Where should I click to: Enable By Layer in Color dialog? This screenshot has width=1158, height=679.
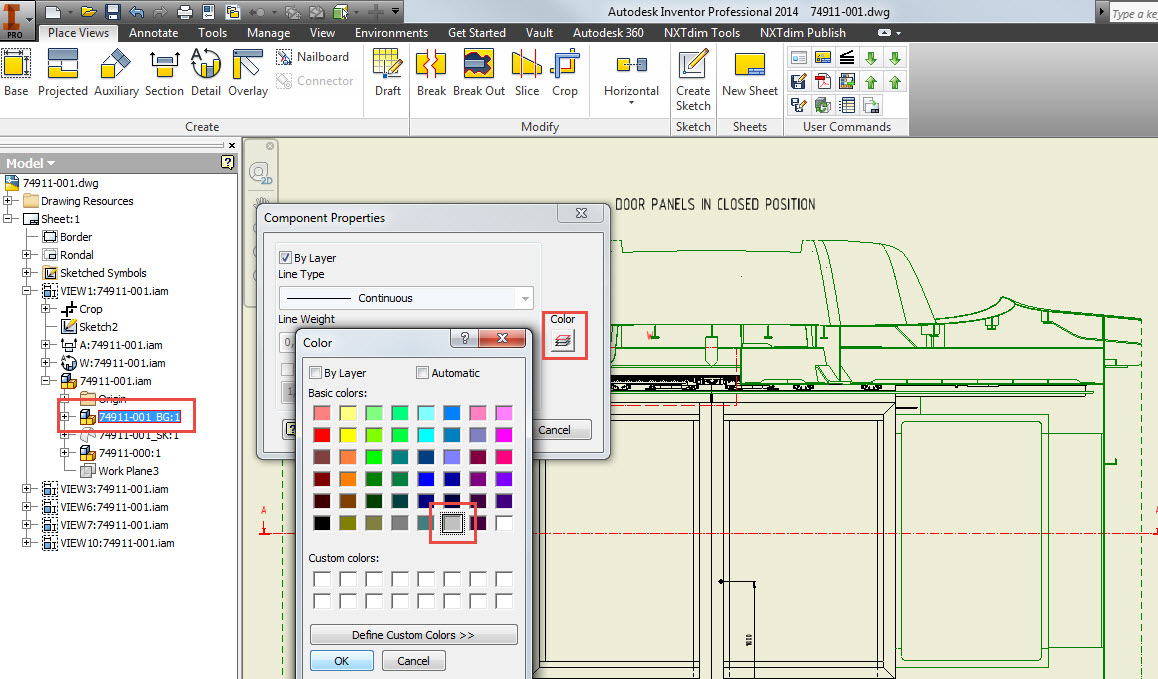316,373
